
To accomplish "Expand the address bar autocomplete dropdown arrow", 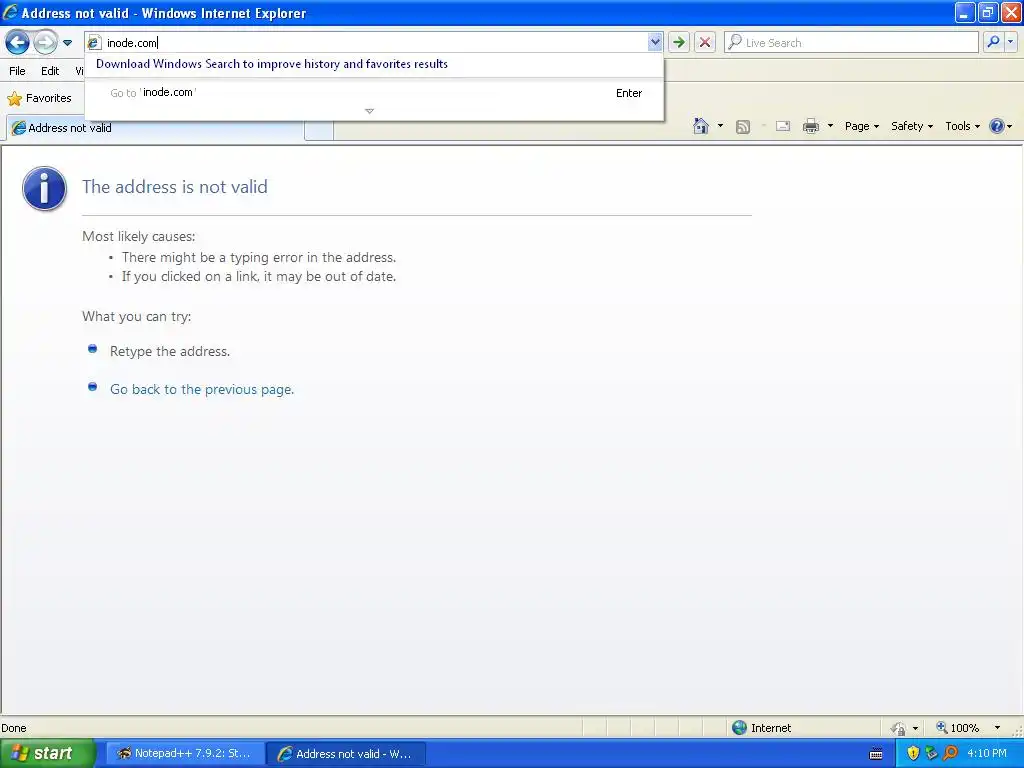I will [x=655, y=42].
